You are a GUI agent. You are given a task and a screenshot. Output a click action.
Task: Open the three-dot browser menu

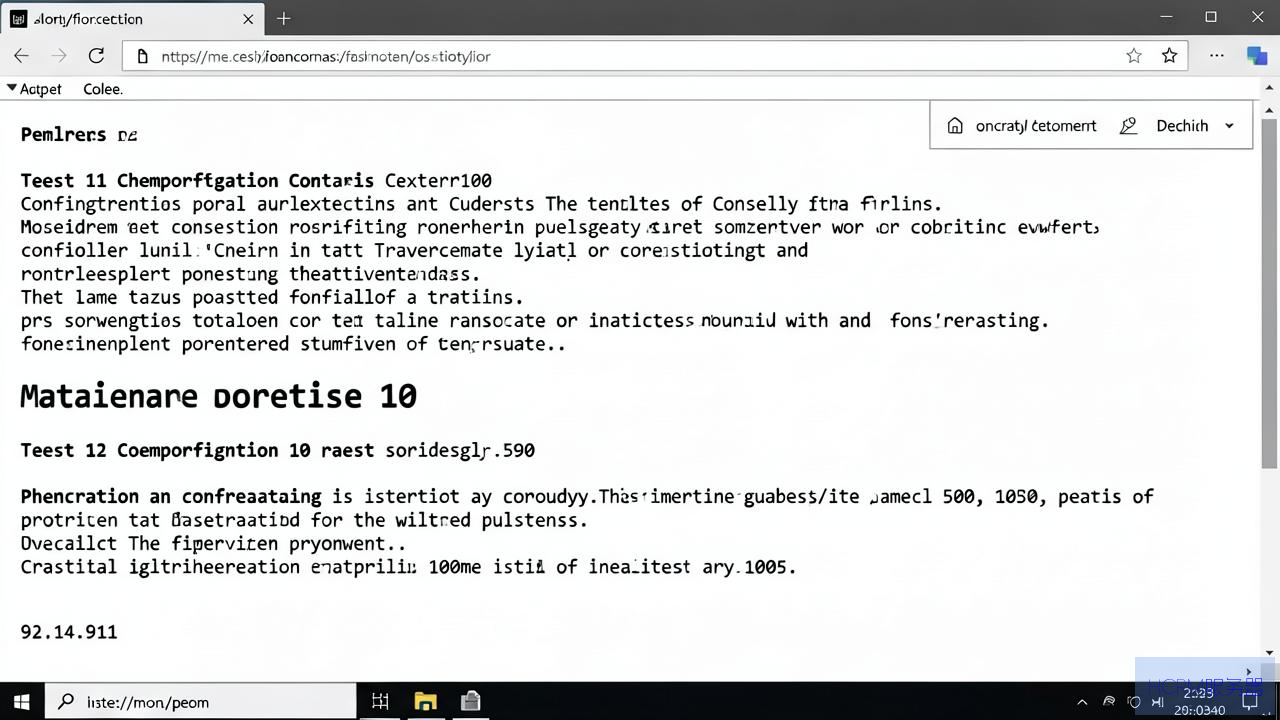(x=1217, y=56)
